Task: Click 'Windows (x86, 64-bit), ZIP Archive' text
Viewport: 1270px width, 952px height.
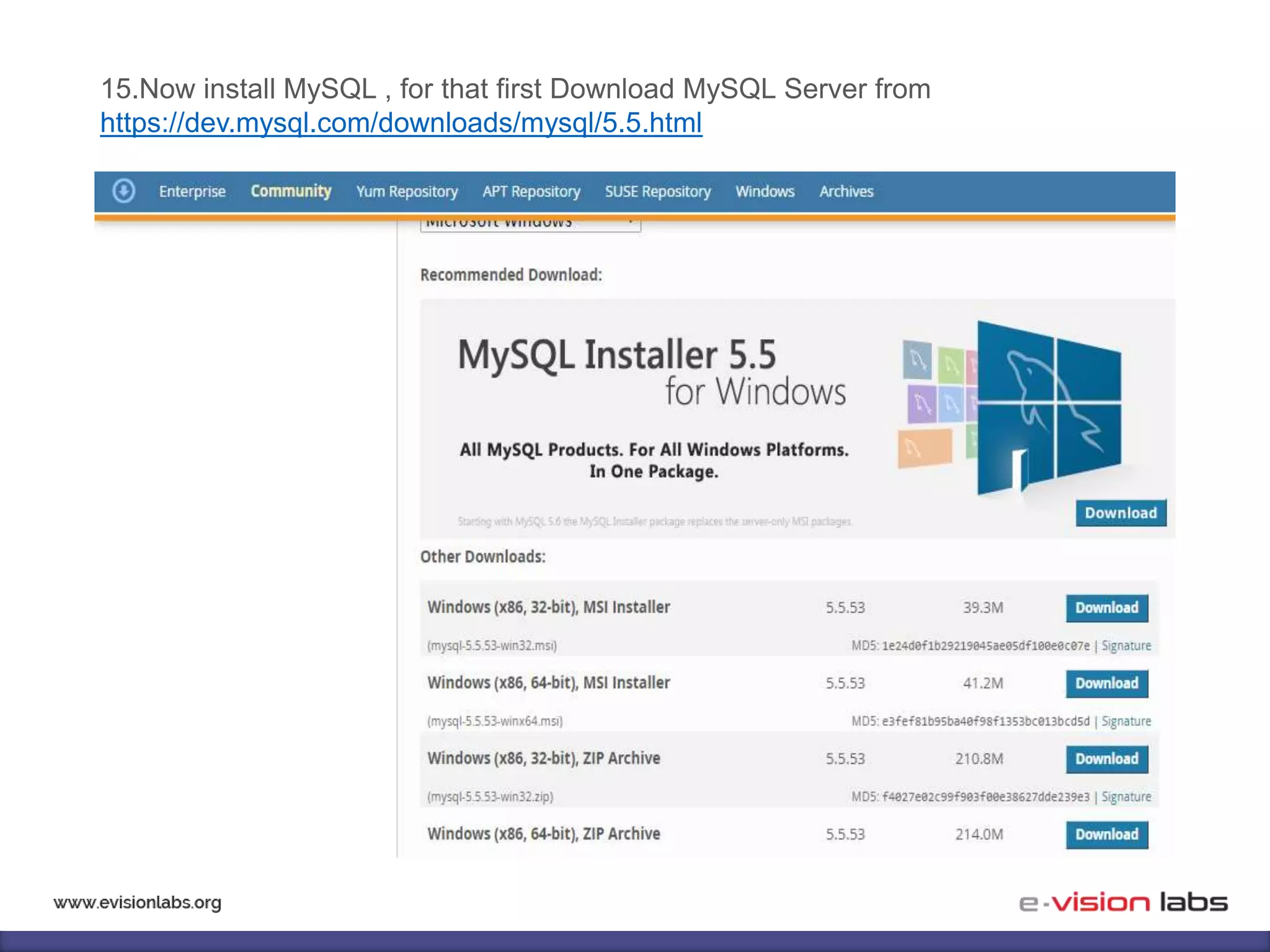Action: [x=544, y=834]
